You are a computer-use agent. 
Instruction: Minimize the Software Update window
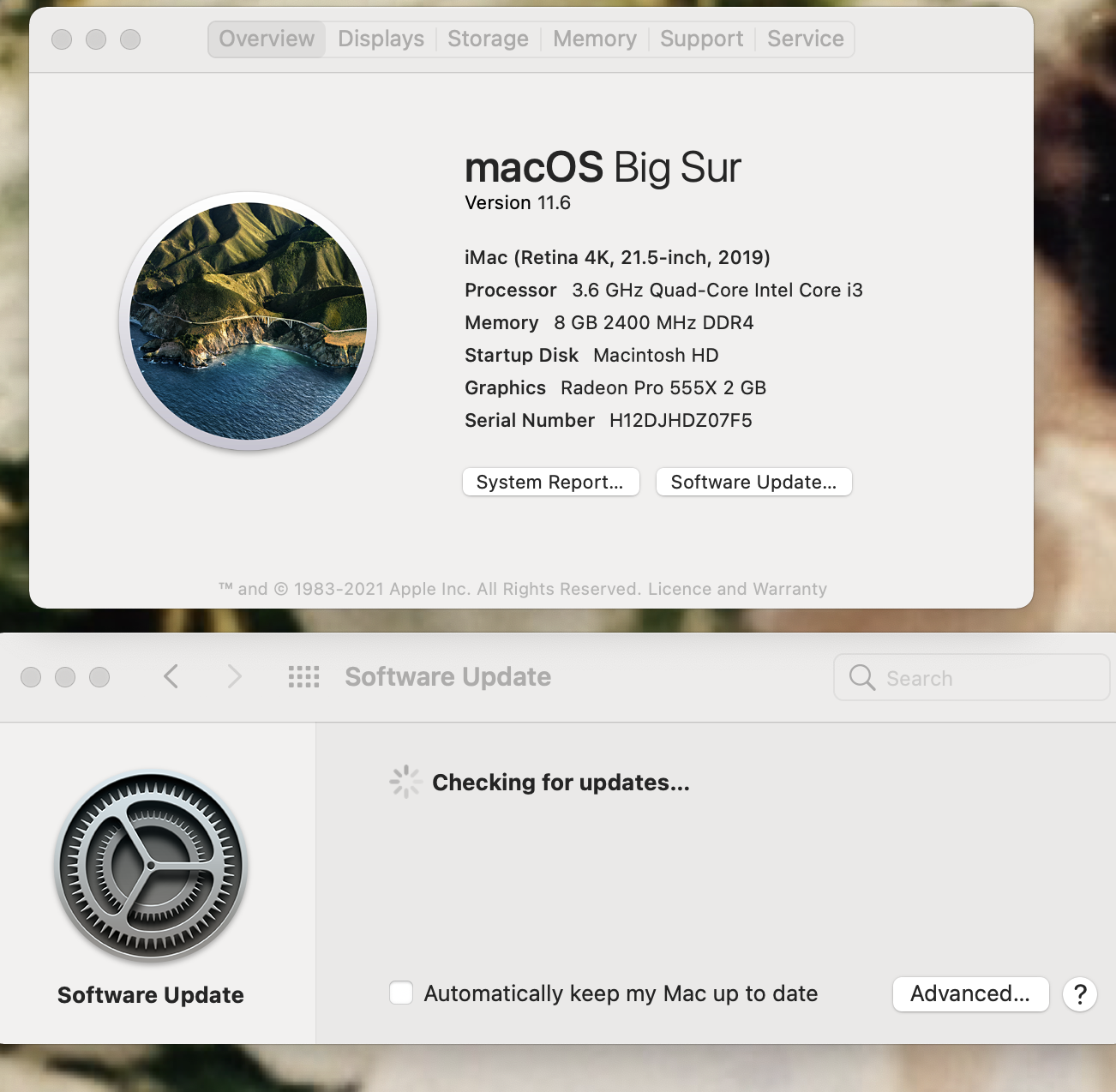pyautogui.click(x=65, y=677)
